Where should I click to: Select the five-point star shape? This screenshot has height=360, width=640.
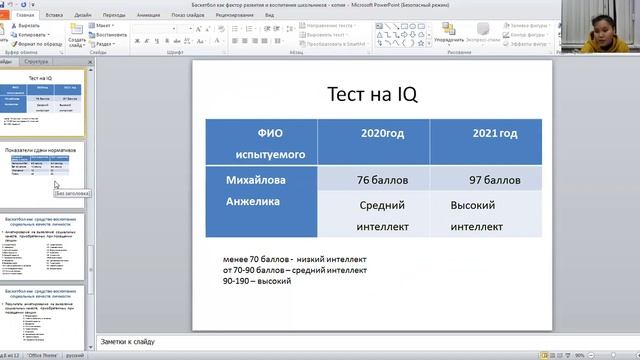tap(421, 43)
